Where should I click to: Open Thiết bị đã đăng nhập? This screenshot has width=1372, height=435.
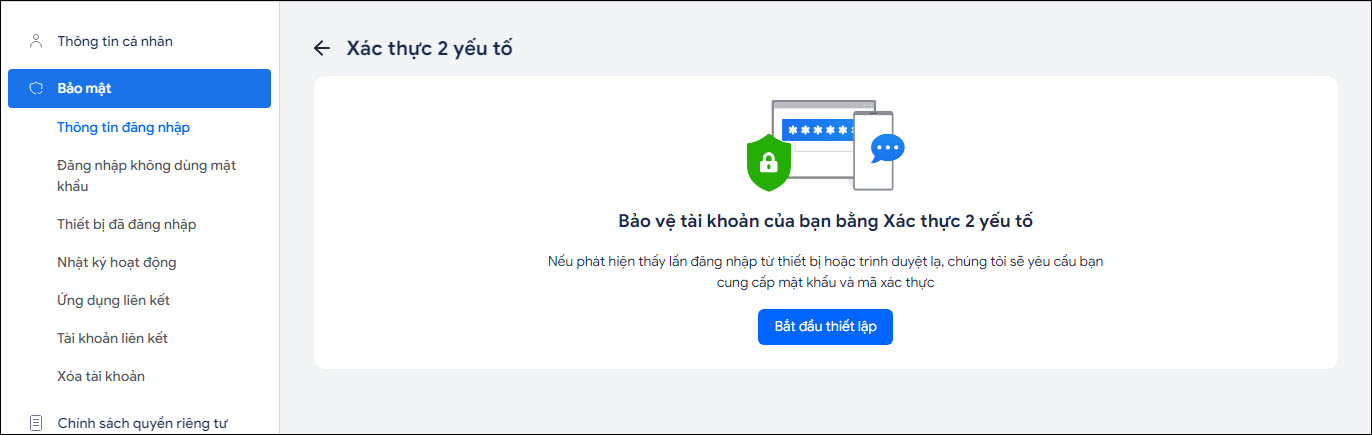tap(127, 224)
